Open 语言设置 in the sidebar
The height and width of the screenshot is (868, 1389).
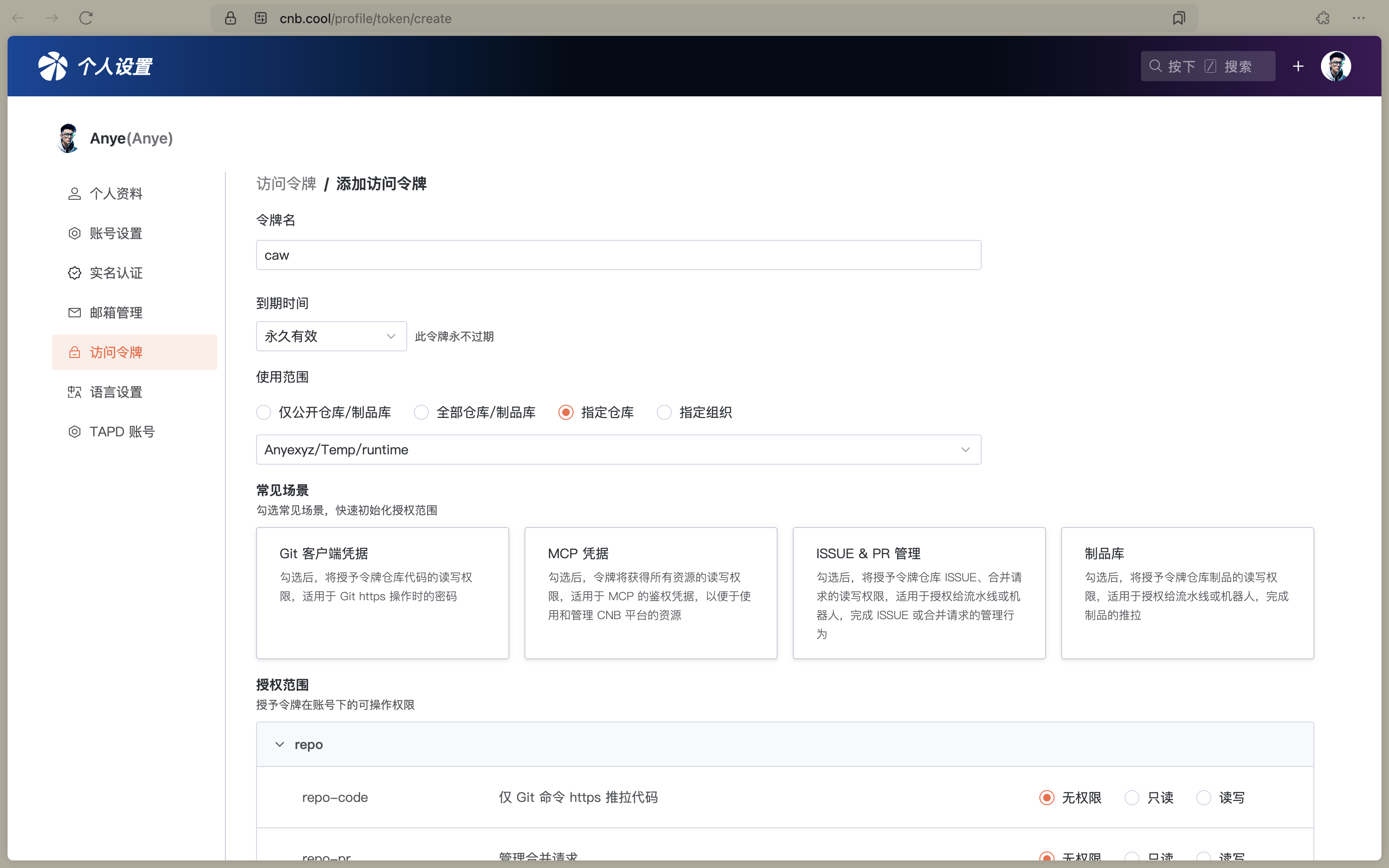coord(134,392)
